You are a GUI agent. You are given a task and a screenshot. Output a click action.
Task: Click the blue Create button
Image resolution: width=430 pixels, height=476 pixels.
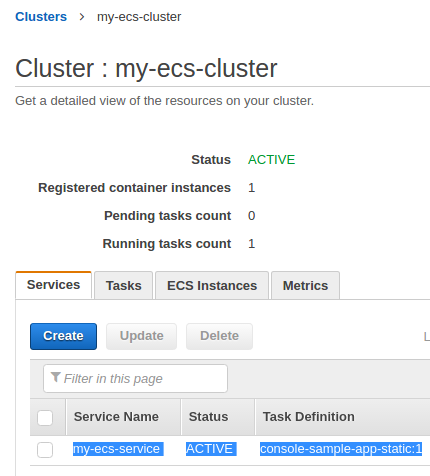pyautogui.click(x=63, y=336)
